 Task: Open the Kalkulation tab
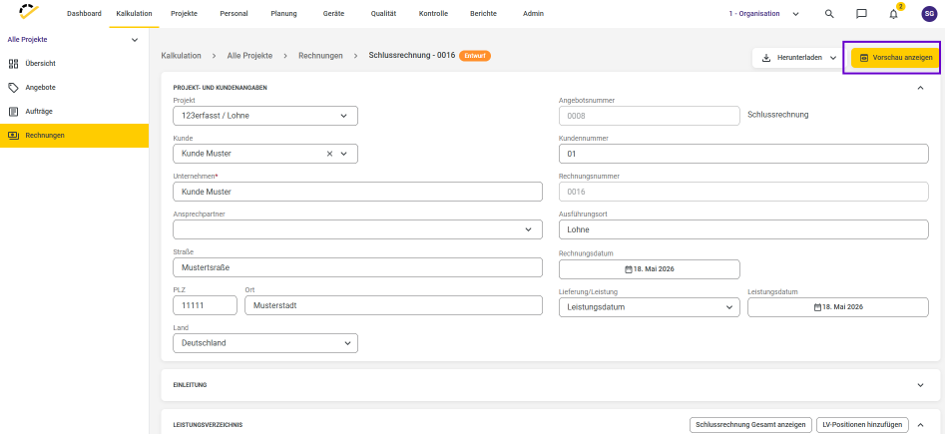pos(134,13)
